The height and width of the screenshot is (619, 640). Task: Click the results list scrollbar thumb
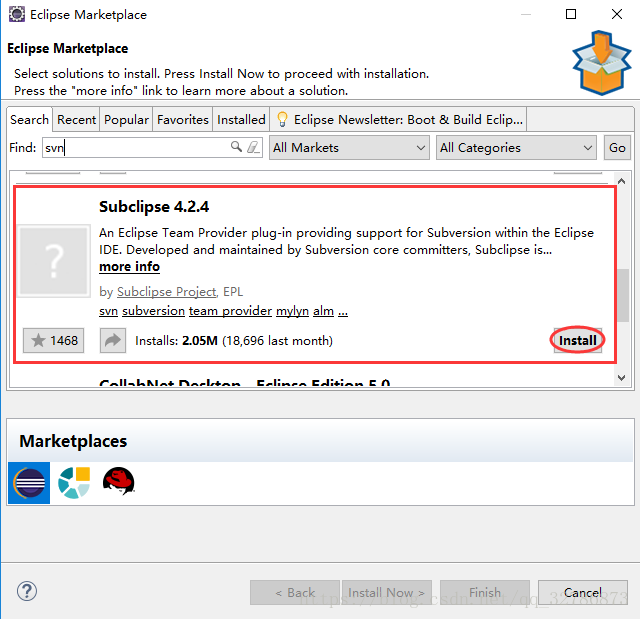pyautogui.click(x=622, y=295)
